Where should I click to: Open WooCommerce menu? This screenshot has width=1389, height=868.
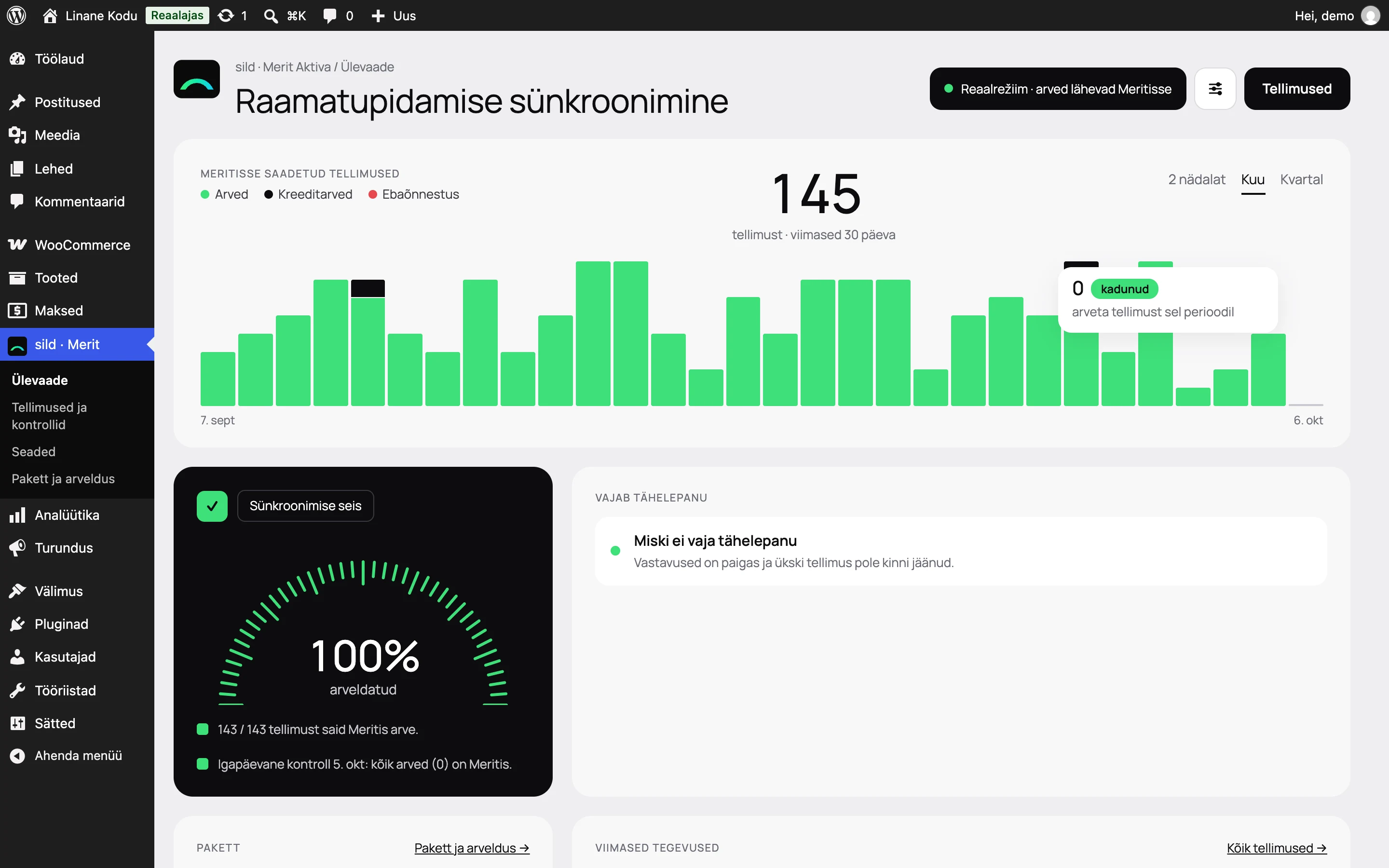tap(77, 245)
